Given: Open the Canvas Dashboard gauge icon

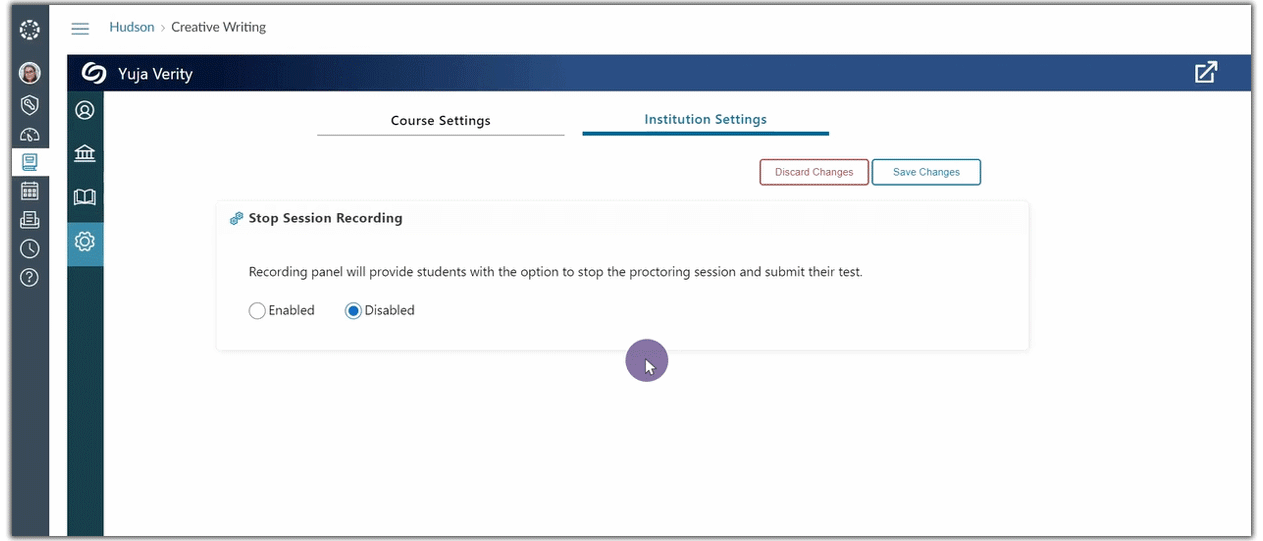Looking at the screenshot, I should [x=30, y=135].
